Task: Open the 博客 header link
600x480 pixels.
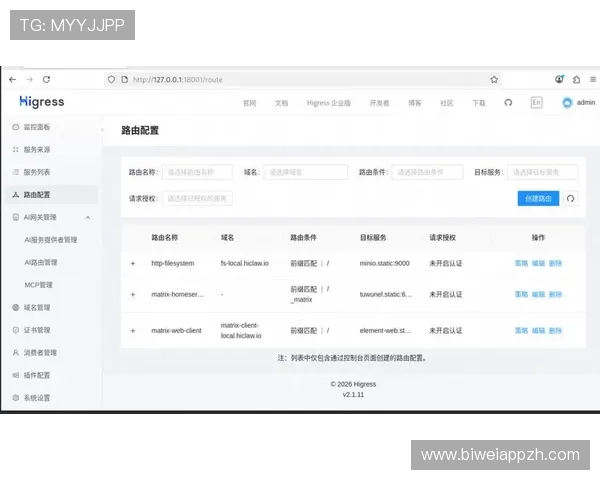Action: coord(415,103)
